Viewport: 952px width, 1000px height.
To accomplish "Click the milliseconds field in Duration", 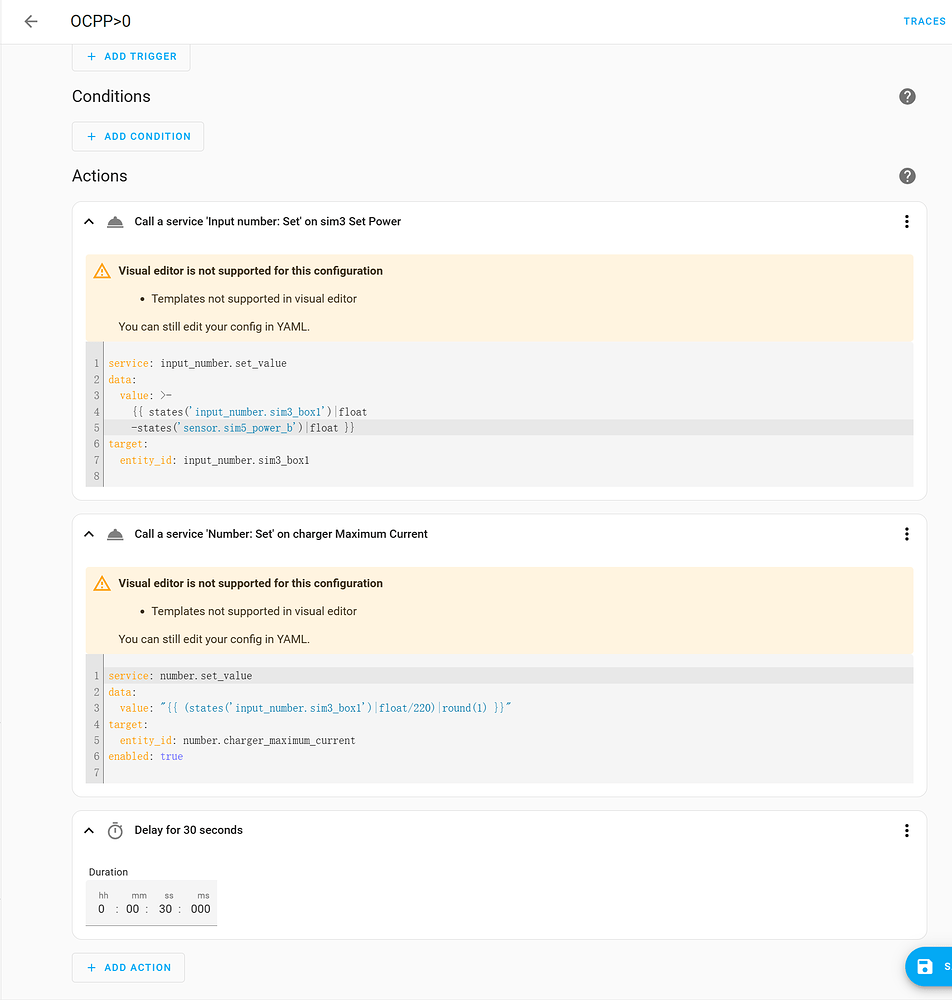I will coord(200,909).
